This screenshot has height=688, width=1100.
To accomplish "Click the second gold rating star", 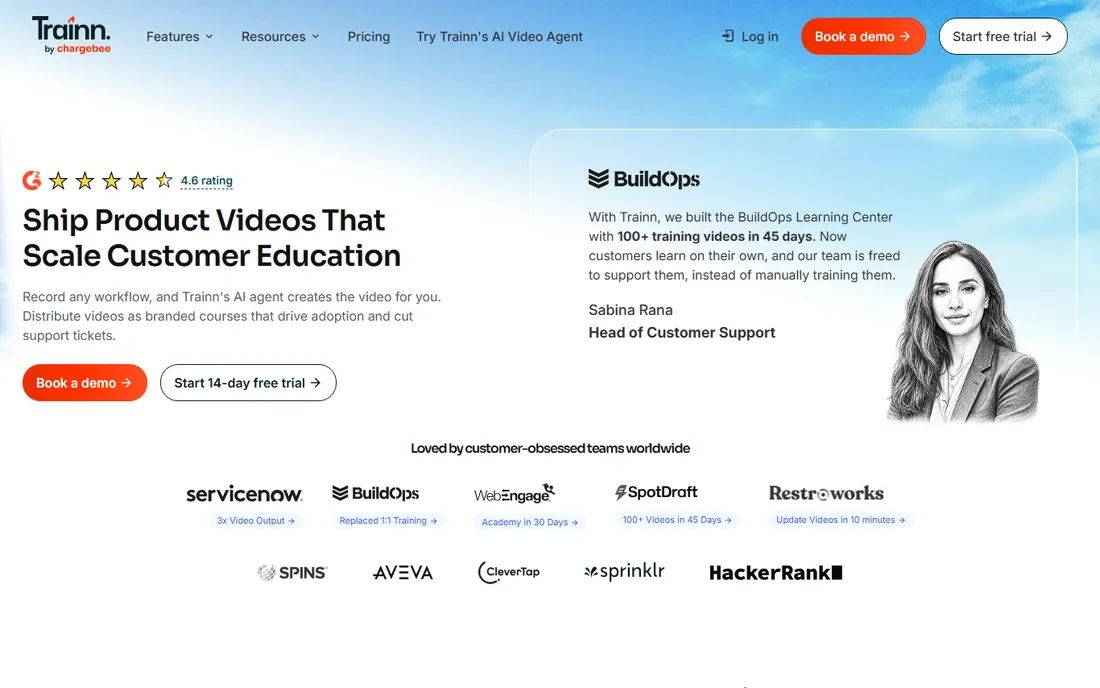I will click(85, 181).
